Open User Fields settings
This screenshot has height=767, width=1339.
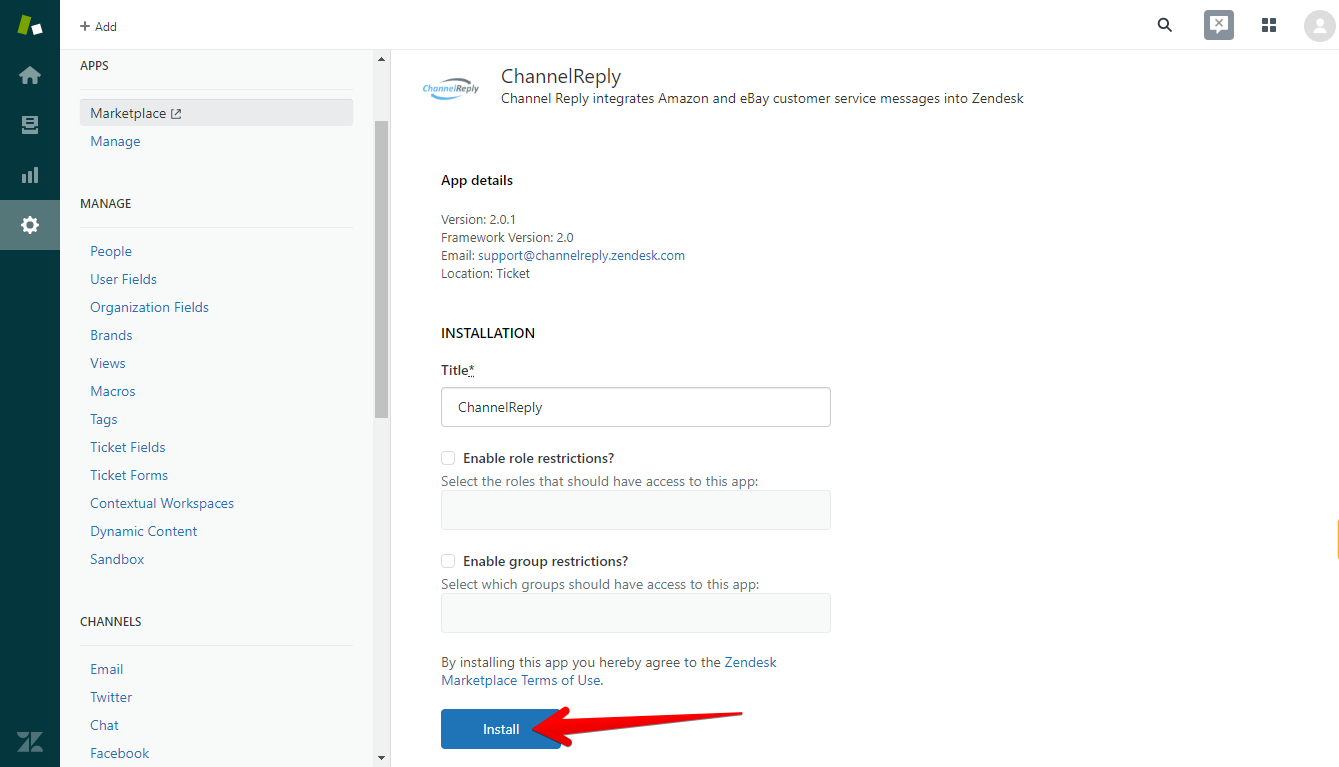124,279
